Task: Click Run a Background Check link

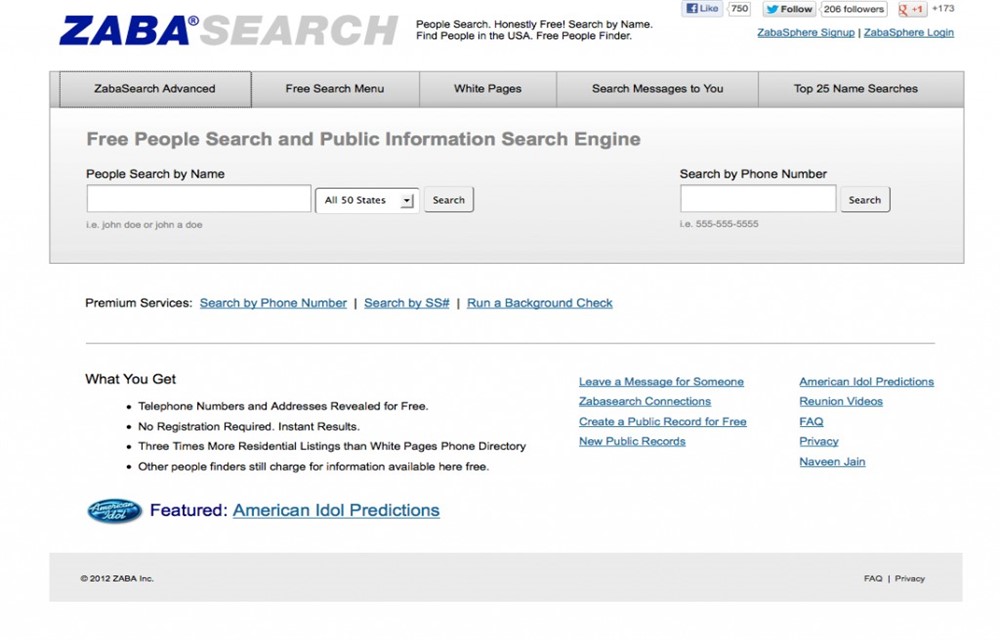Action: point(540,303)
